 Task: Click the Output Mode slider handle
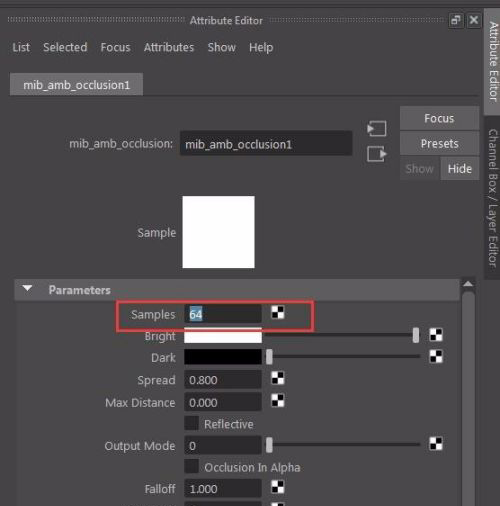pos(269,445)
